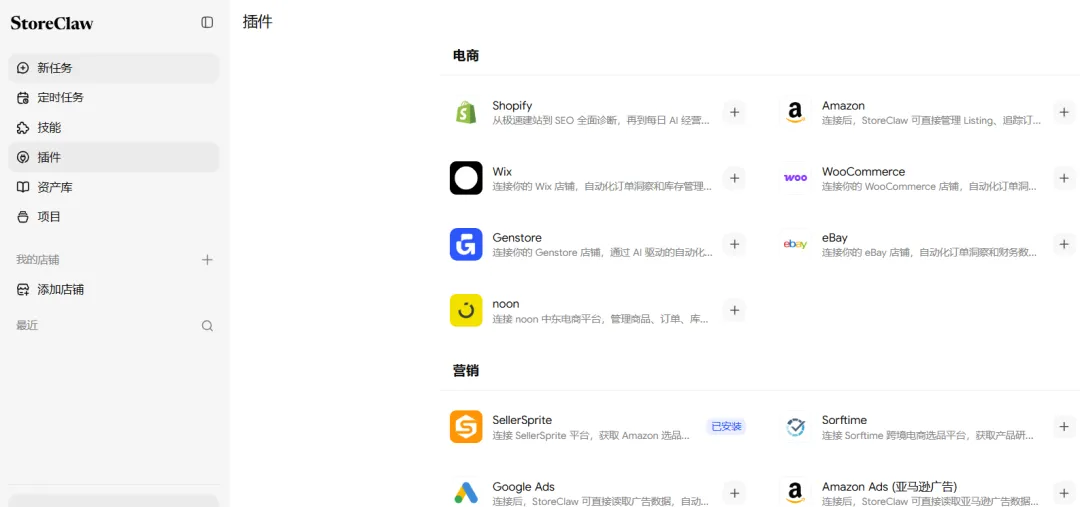Click the Shopify logo icon
This screenshot has height=507, width=1080.
pos(466,112)
